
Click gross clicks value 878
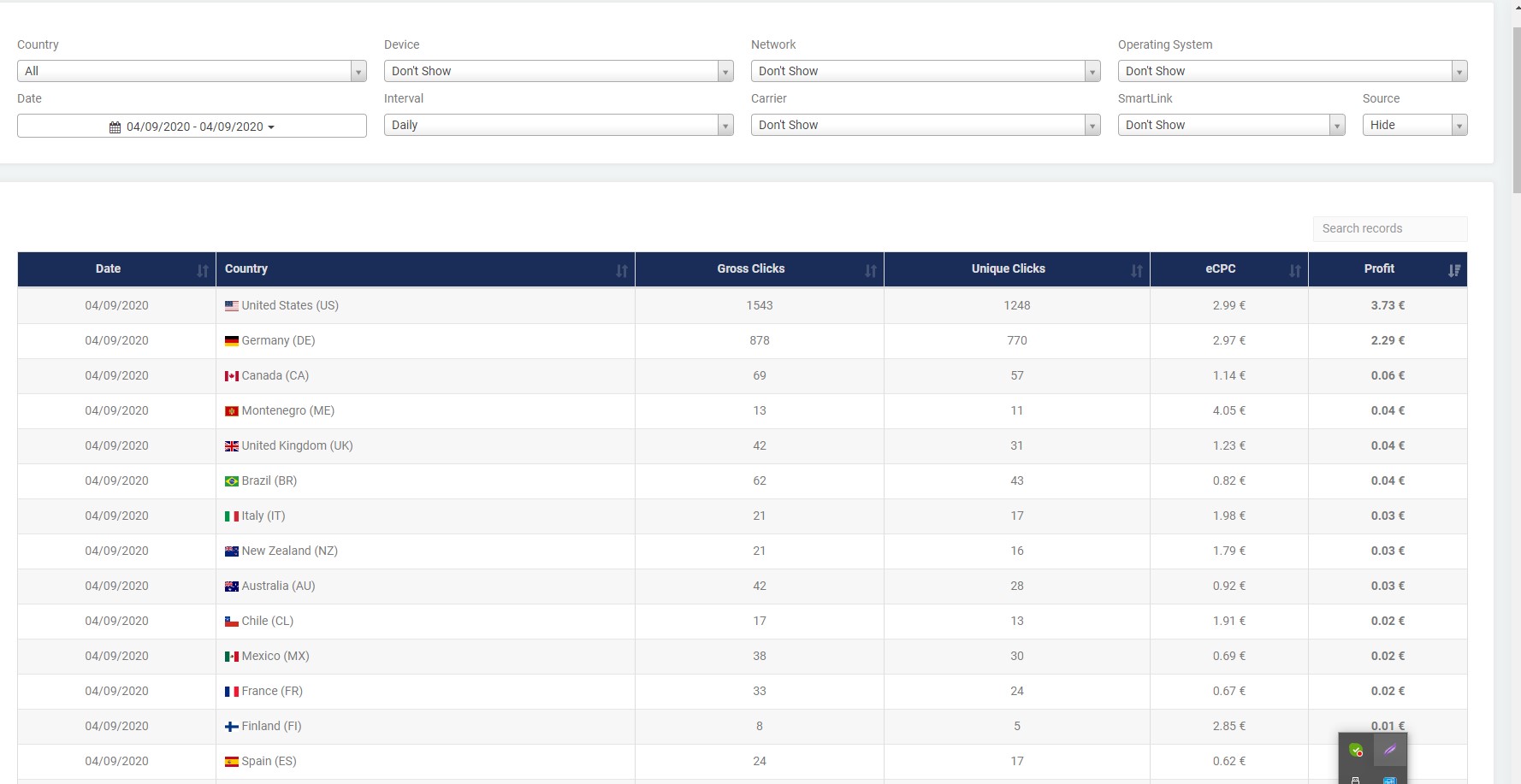tap(760, 340)
